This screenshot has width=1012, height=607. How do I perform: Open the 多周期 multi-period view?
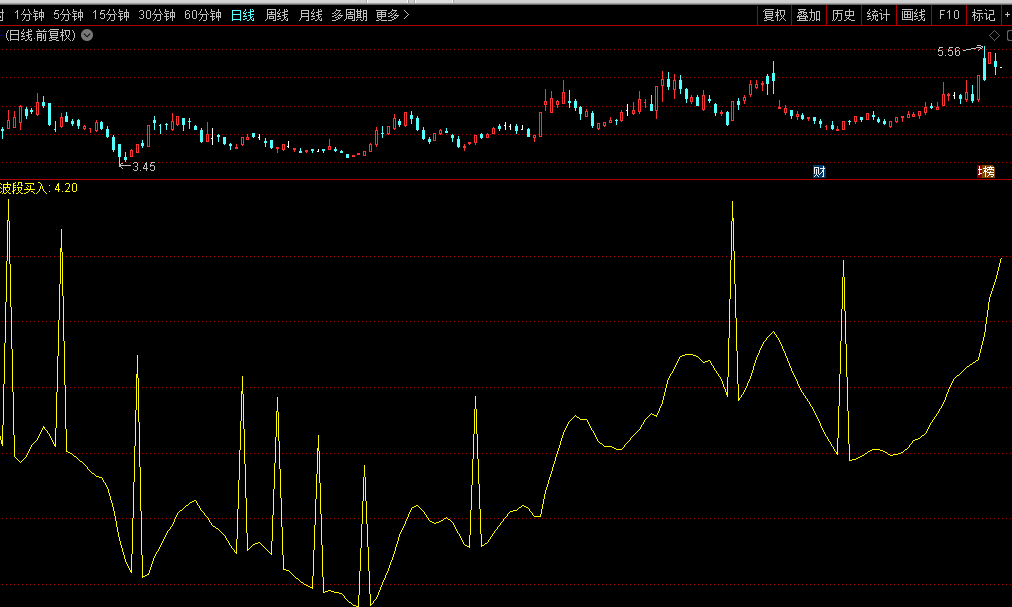click(x=349, y=15)
